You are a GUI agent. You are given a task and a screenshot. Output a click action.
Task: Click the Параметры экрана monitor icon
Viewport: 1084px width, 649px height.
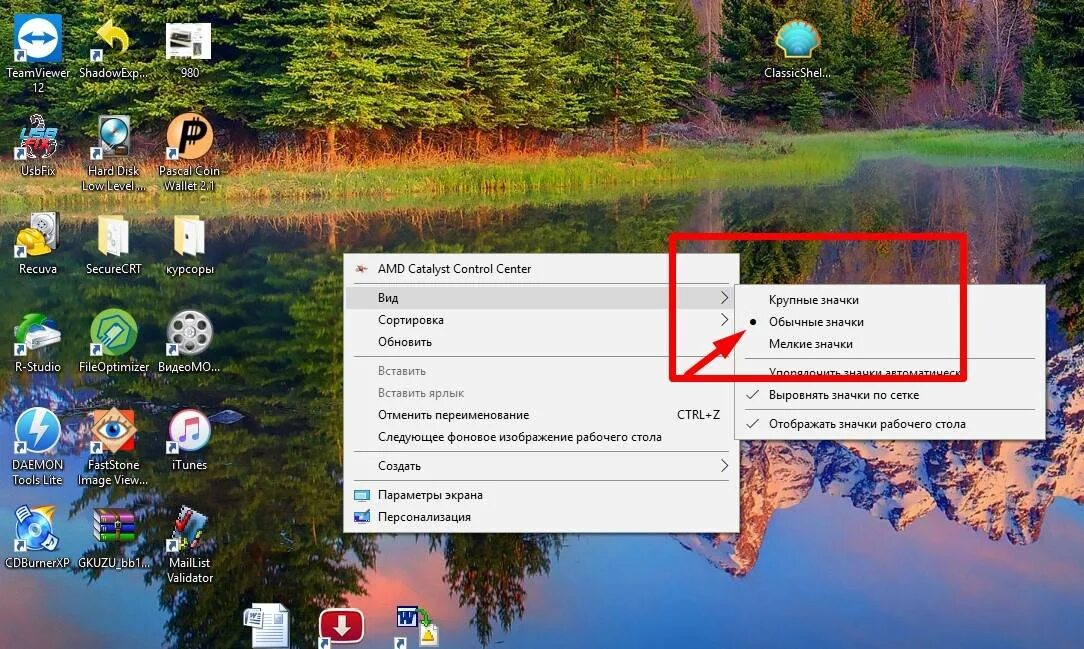[362, 495]
